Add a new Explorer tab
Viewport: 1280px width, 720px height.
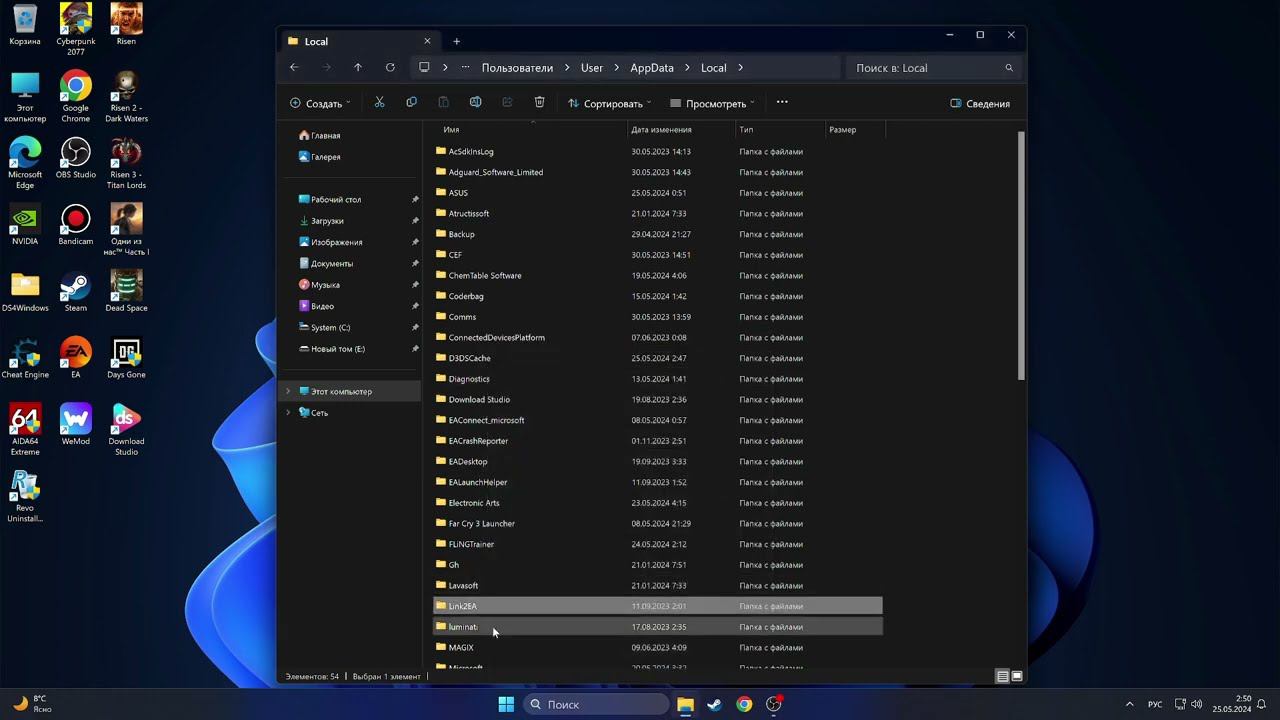click(457, 41)
